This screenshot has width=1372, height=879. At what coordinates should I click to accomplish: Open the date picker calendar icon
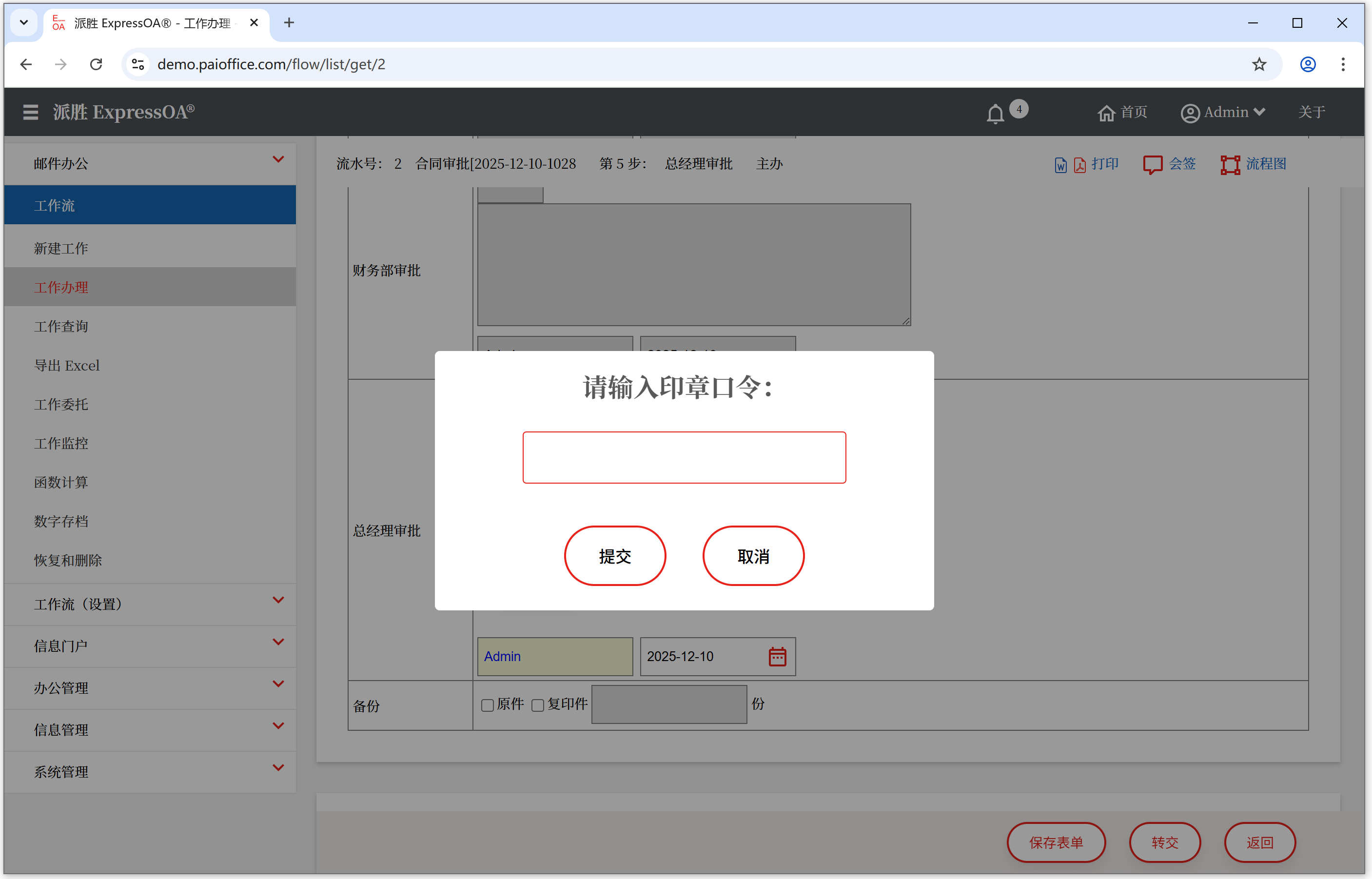777,656
